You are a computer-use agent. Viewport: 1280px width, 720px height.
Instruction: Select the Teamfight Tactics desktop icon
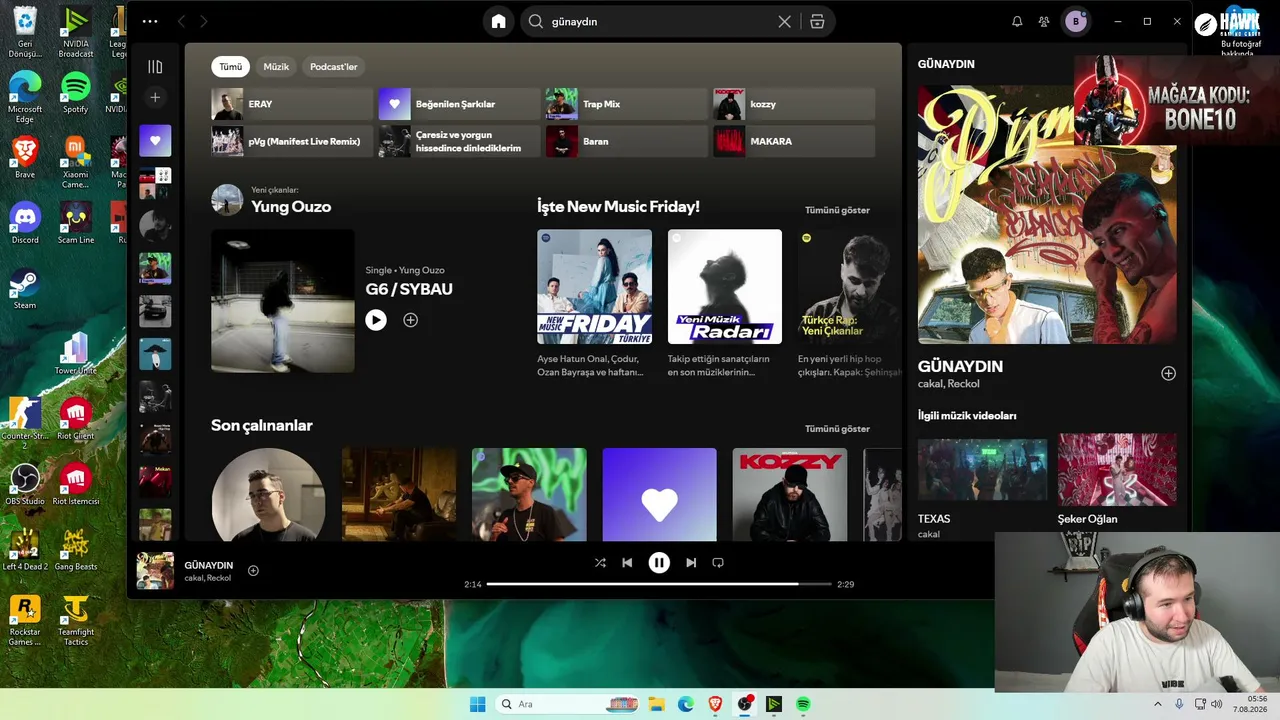(76, 621)
